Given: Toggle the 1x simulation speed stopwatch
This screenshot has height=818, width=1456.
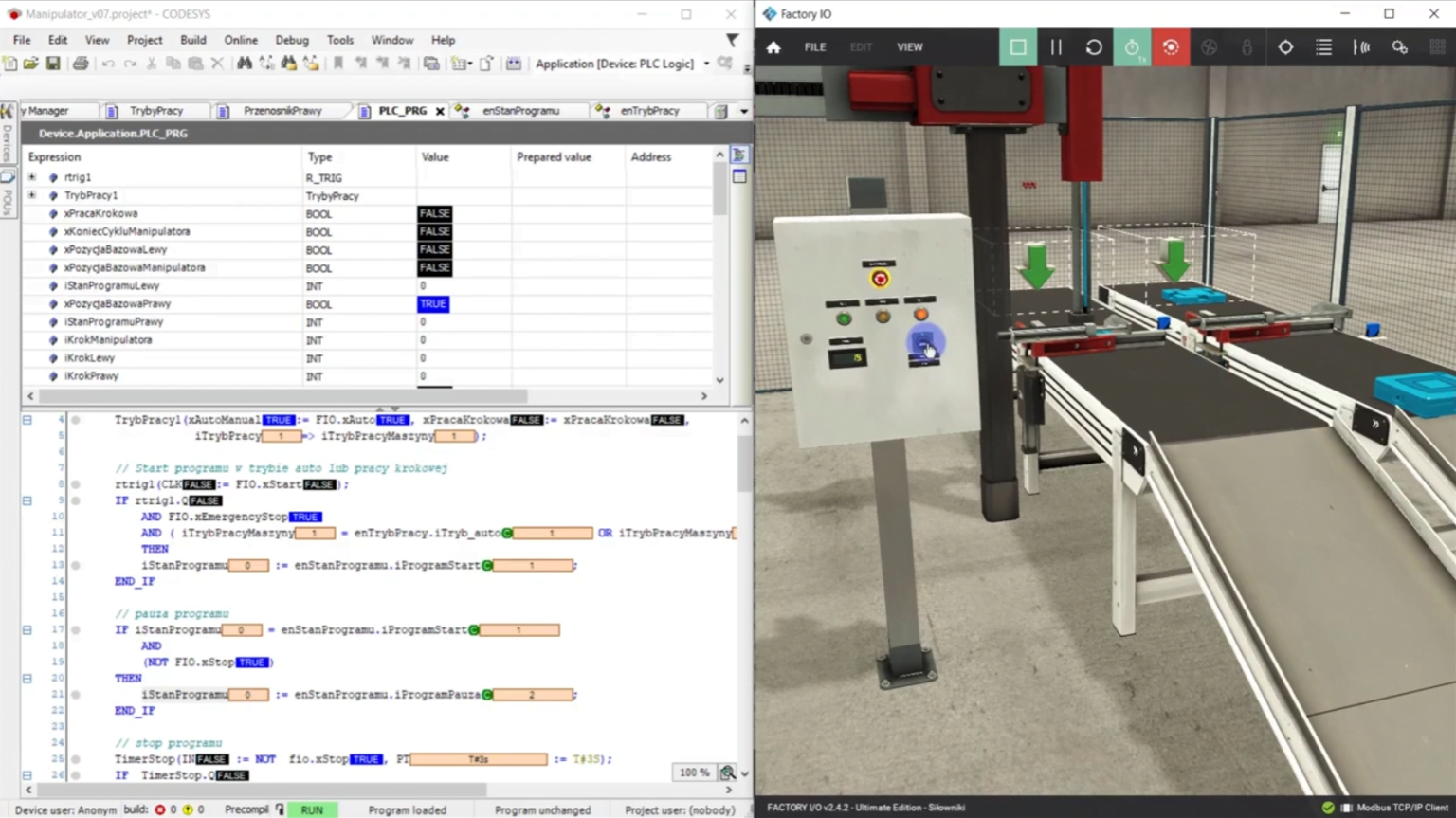Looking at the screenshot, I should [x=1132, y=46].
